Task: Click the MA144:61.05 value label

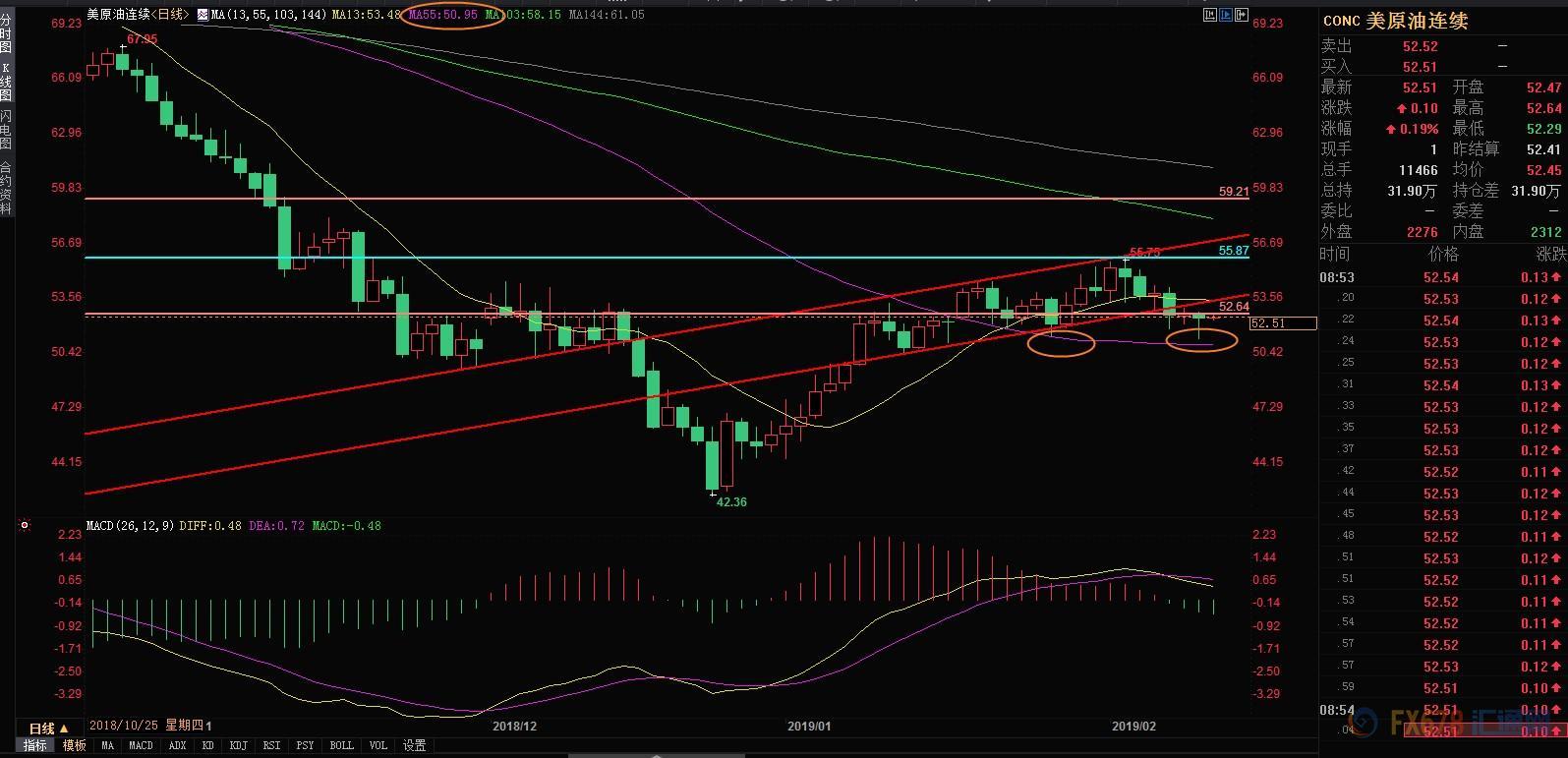Action: pos(606,15)
